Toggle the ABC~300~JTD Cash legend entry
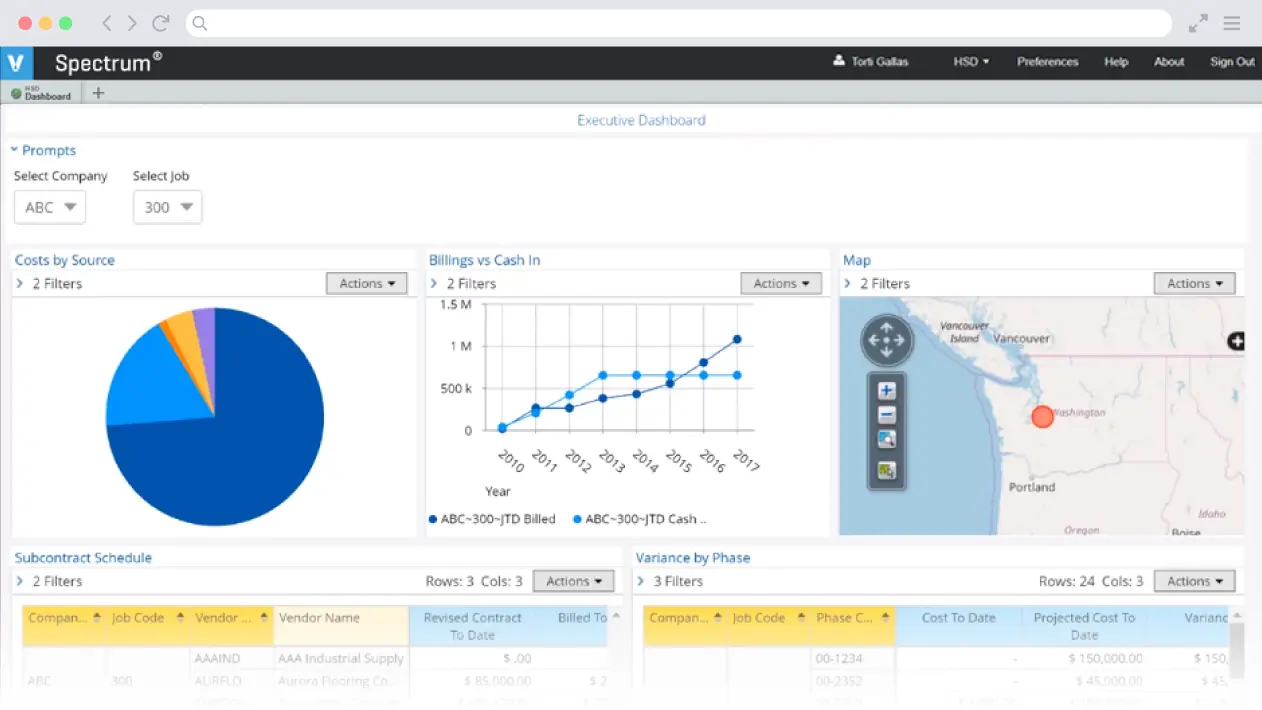Viewport: 1262px width, 710px height. [x=640, y=519]
